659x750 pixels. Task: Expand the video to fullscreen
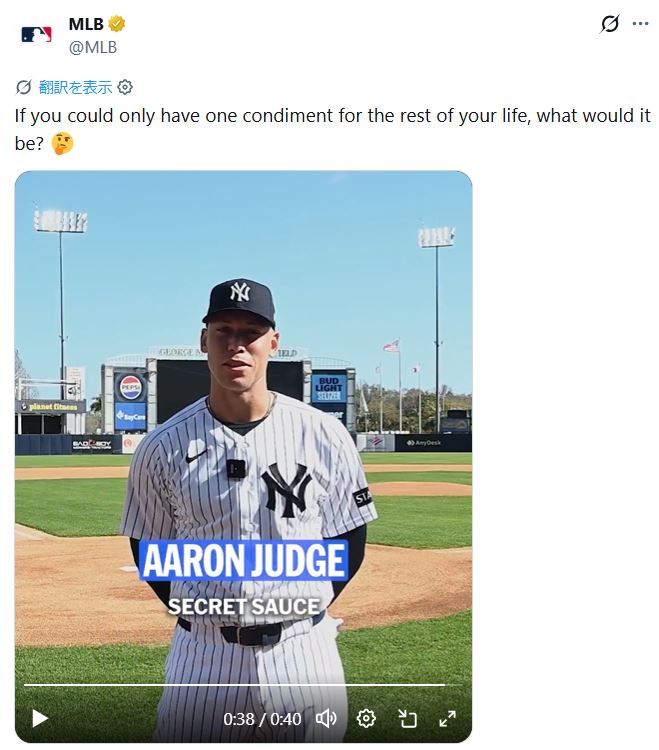[448, 718]
